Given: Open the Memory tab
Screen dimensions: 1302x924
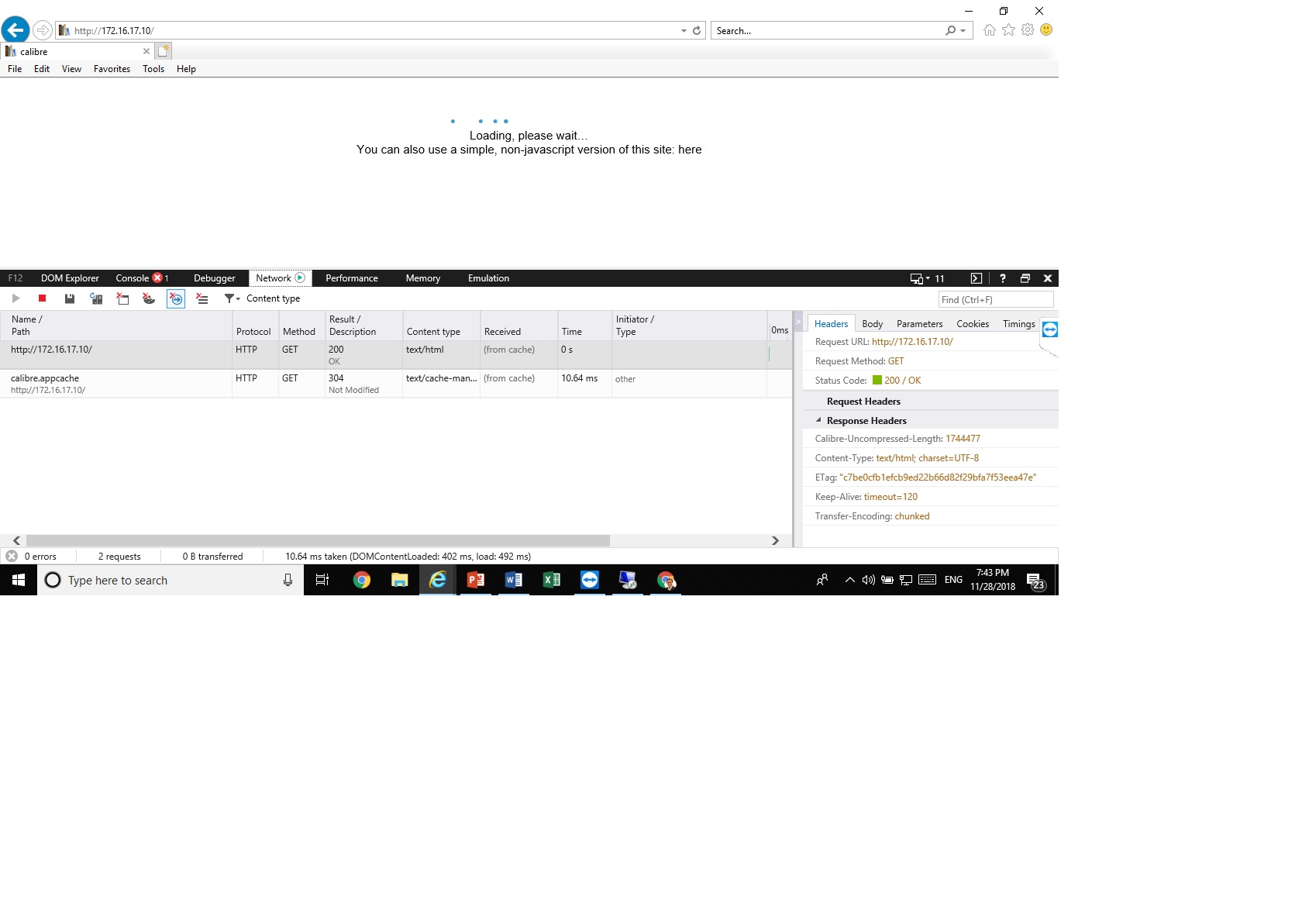Looking at the screenshot, I should pyautogui.click(x=423, y=278).
